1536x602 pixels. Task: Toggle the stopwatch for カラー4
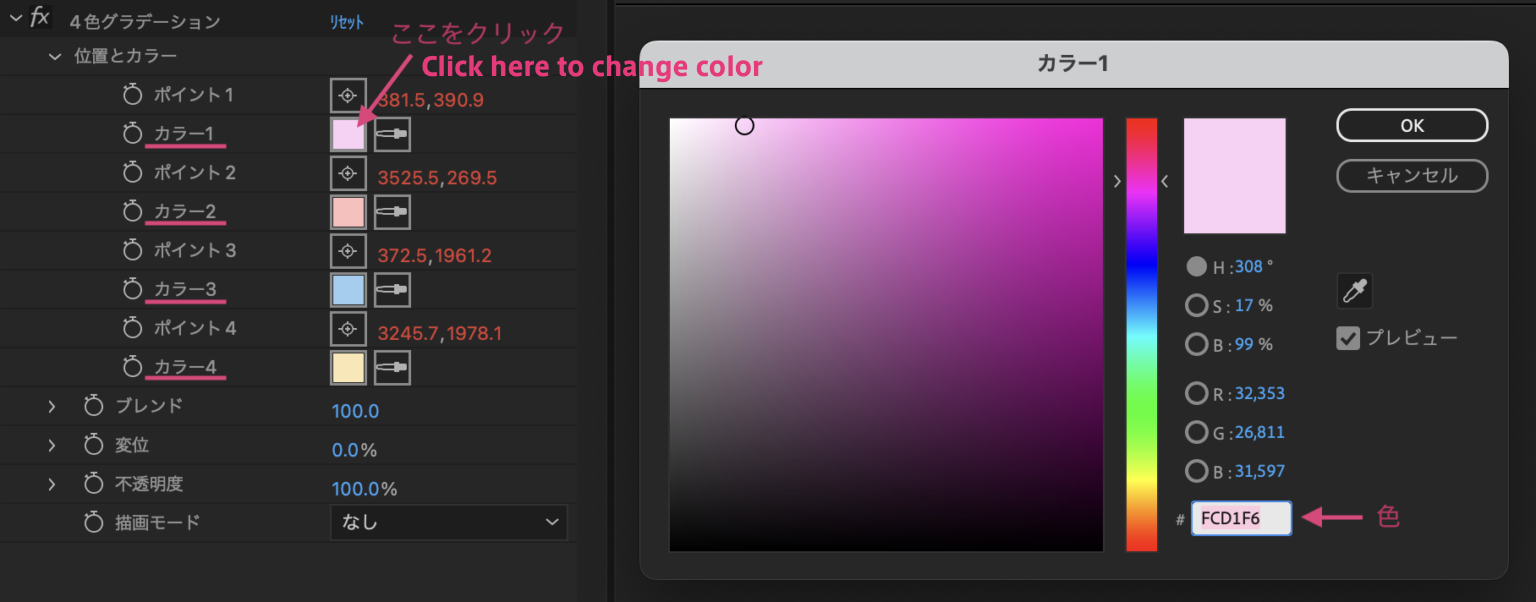point(133,368)
